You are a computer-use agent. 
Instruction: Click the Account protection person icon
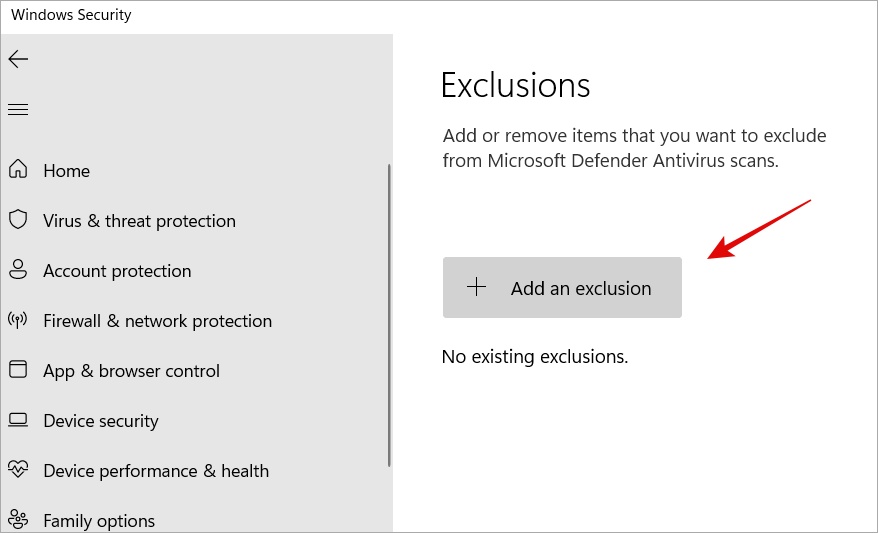18,269
